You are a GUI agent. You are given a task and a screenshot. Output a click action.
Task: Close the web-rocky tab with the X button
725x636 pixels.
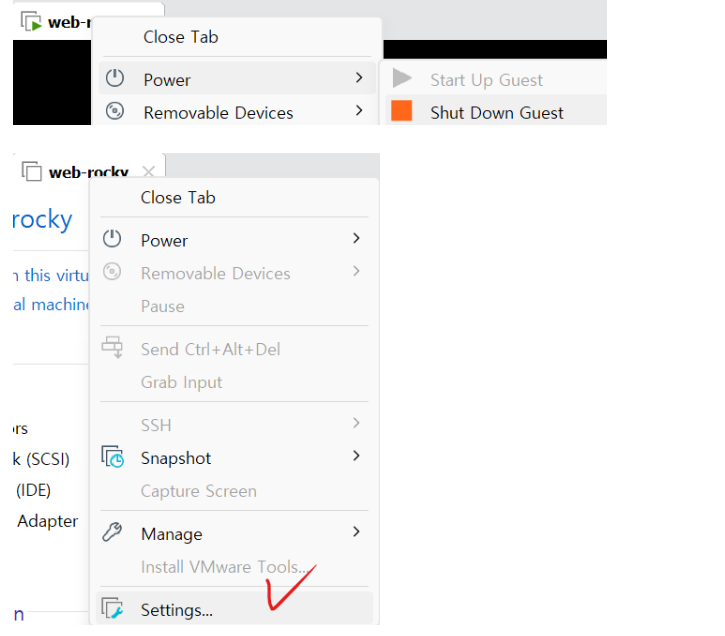click(148, 172)
